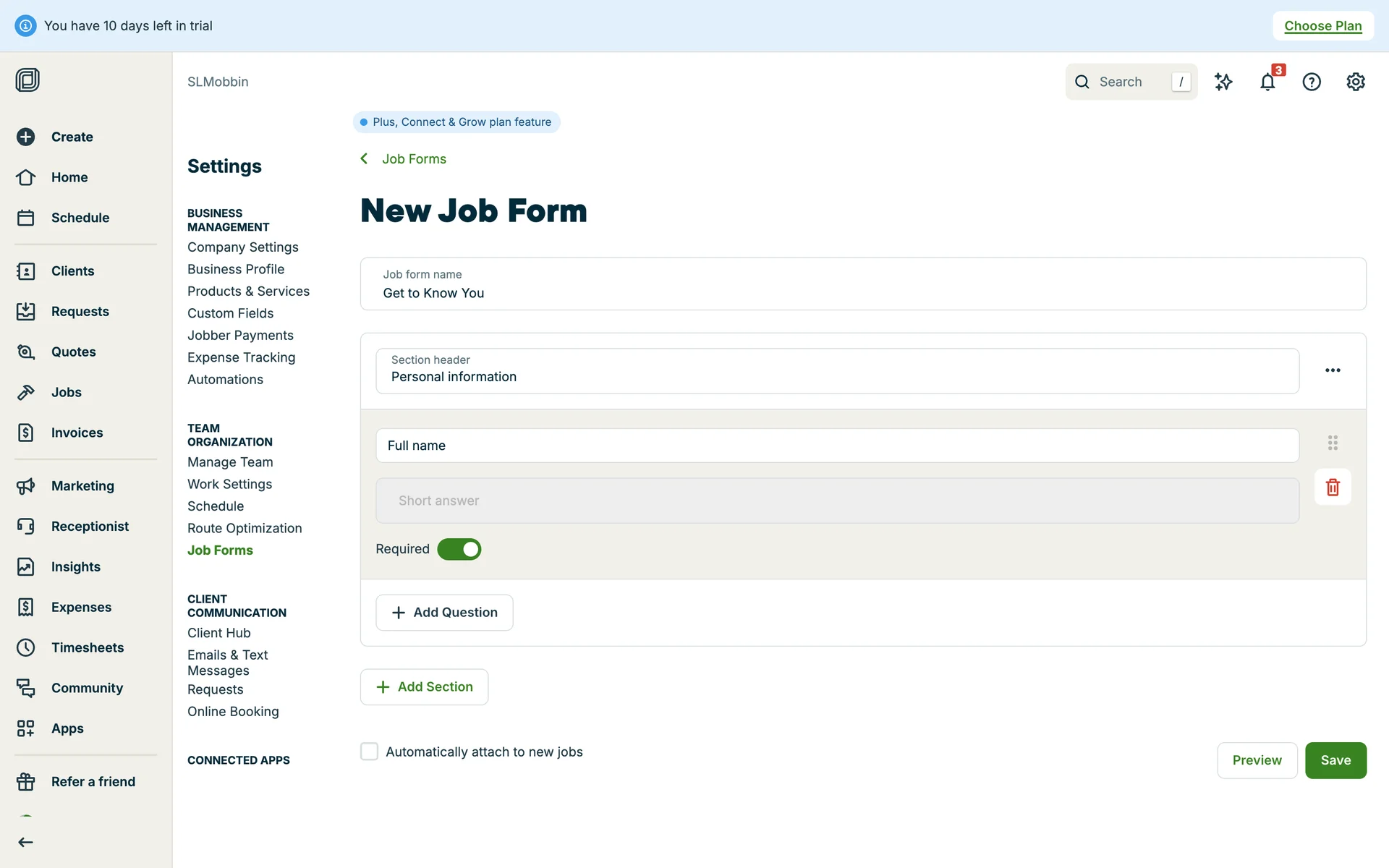Open Timesheets from the sidebar
The image size is (1389, 868).
coord(87,647)
